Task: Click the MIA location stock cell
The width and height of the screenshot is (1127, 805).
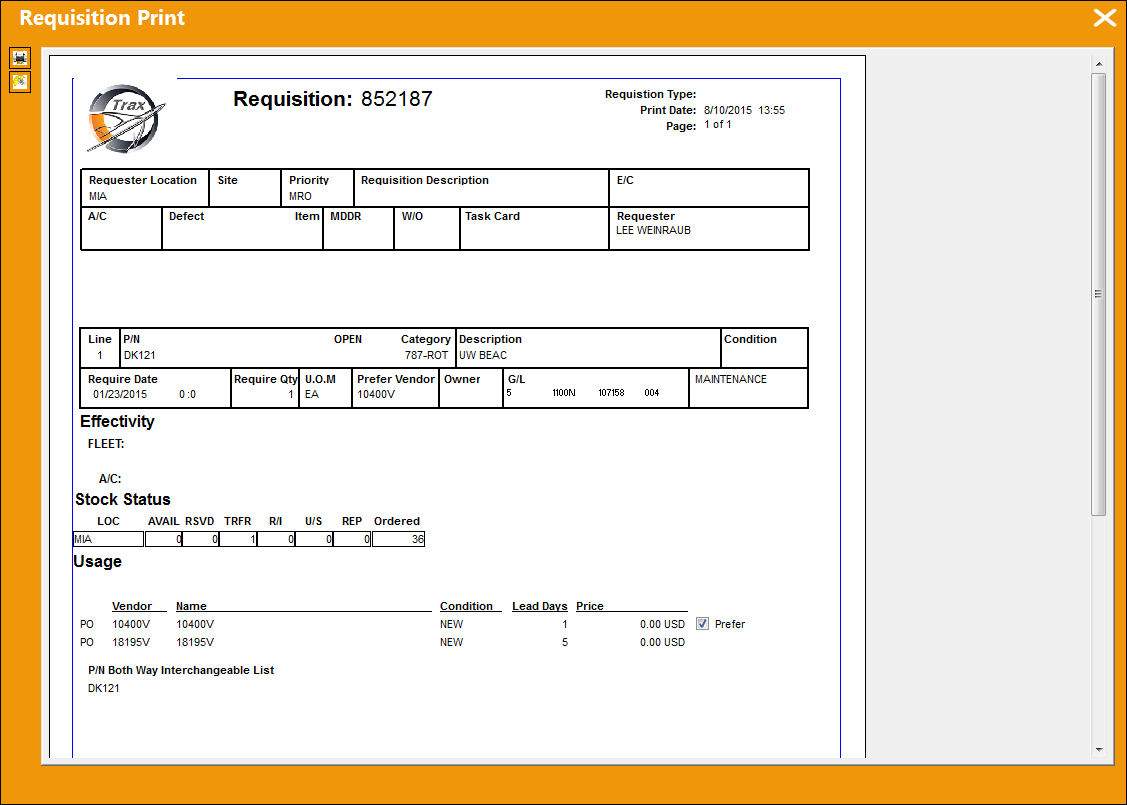Action: 109,539
